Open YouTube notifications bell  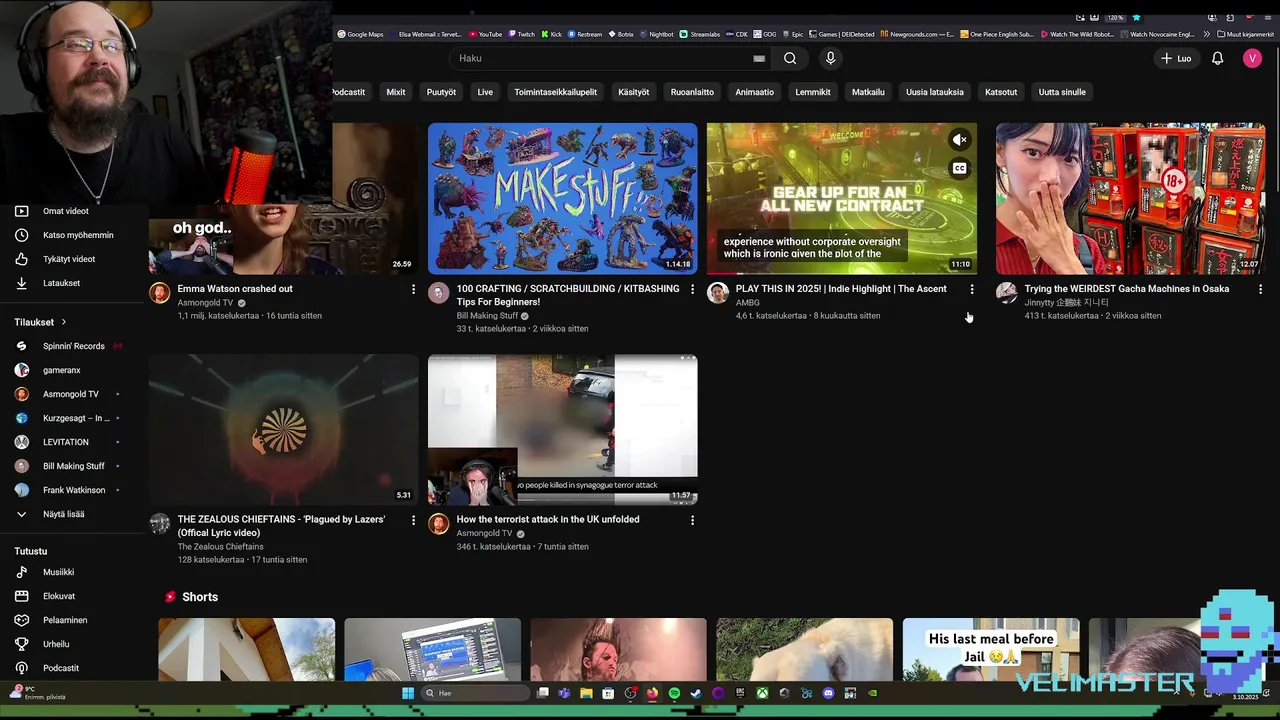click(1217, 58)
